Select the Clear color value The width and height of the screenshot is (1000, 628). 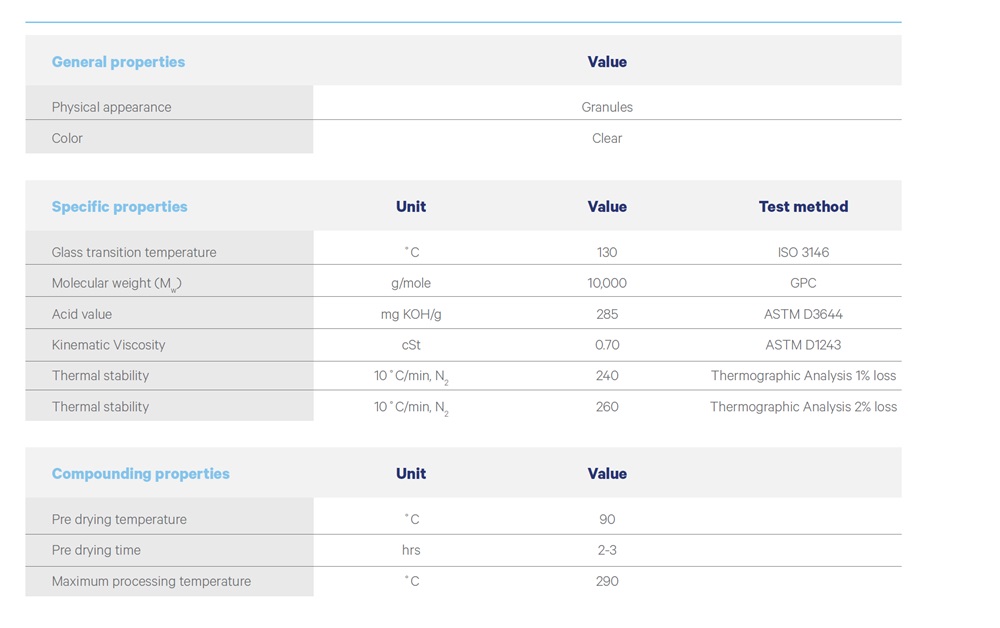[607, 138]
